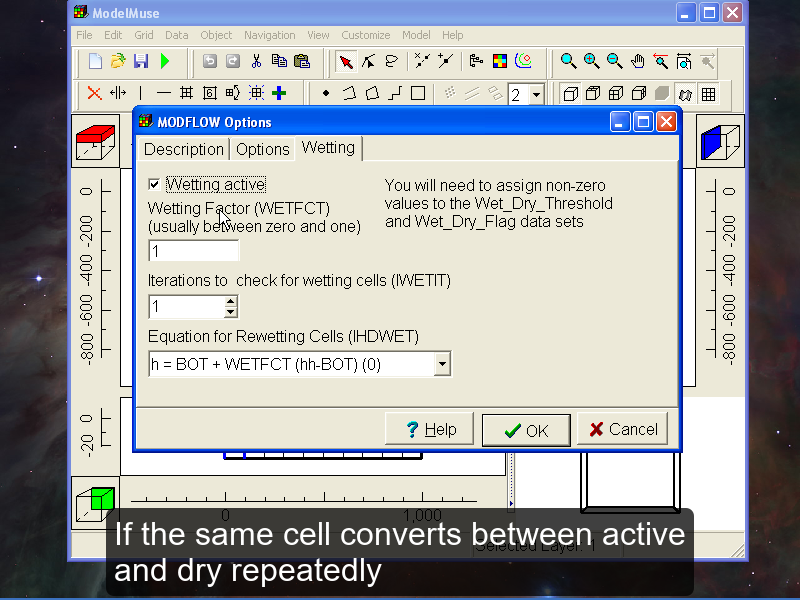This screenshot has height=600, width=800.
Task: Click the Redo toolbar icon
Action: [233, 61]
